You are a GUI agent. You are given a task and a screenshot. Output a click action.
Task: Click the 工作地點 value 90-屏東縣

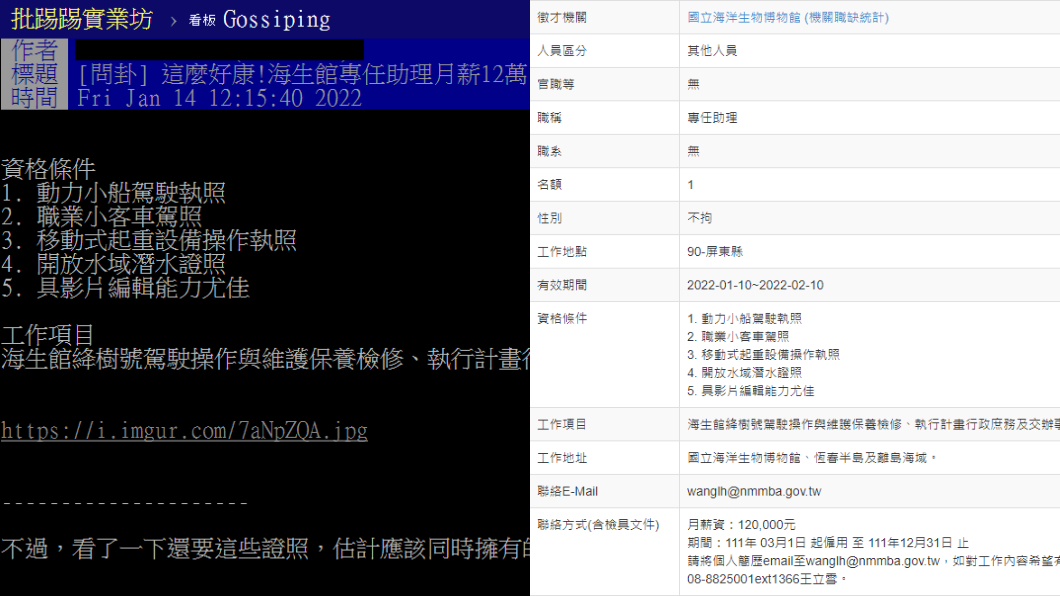coord(715,251)
